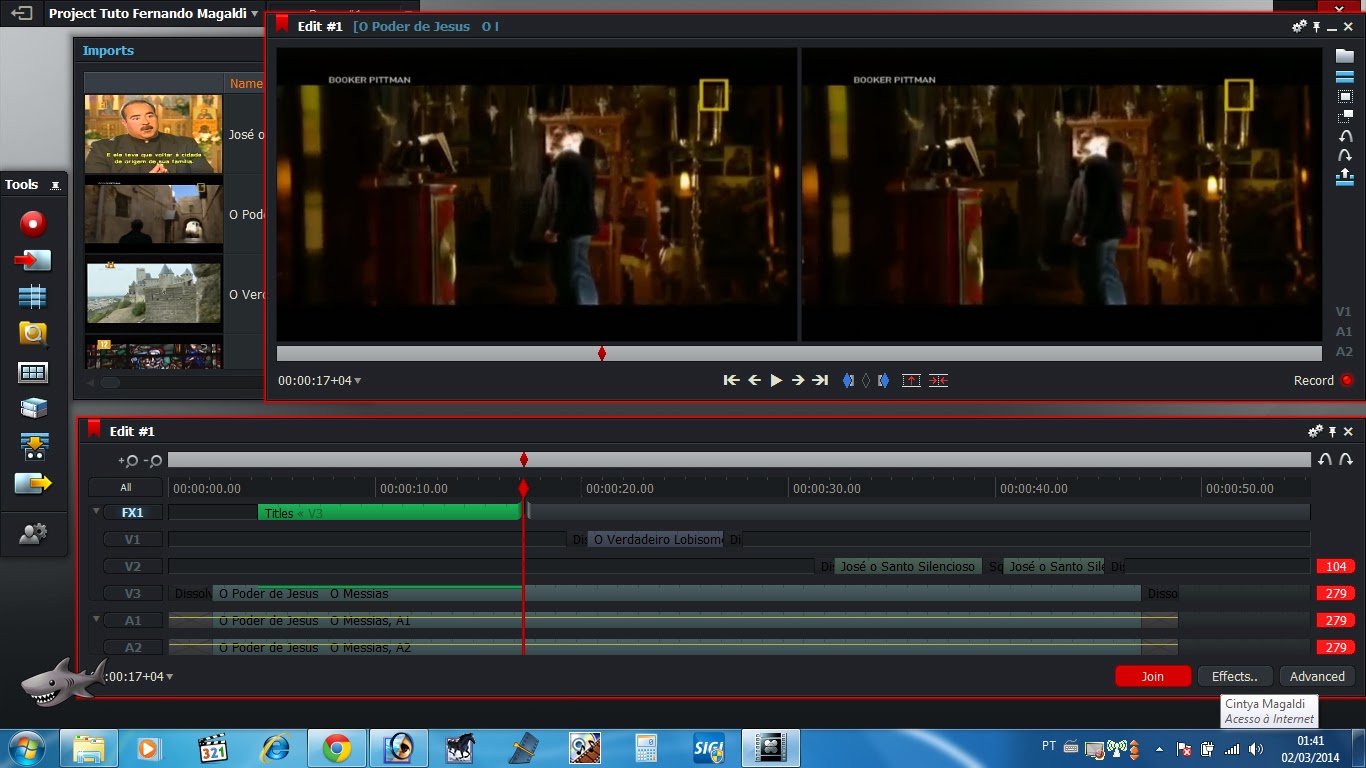Click the Remove marked section button
The image size is (1366, 768).
(911, 380)
